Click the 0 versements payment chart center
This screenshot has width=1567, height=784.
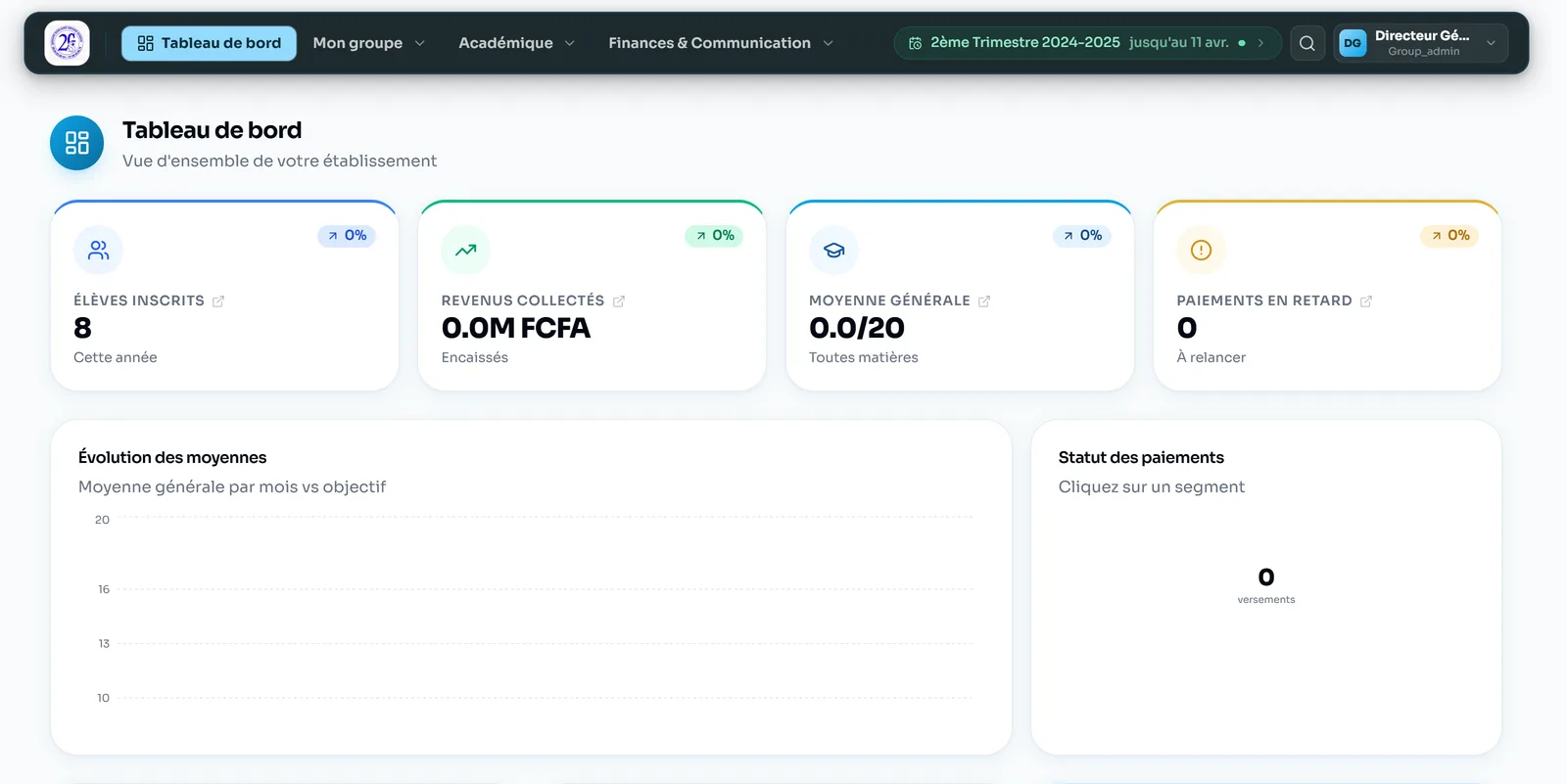coord(1265,584)
